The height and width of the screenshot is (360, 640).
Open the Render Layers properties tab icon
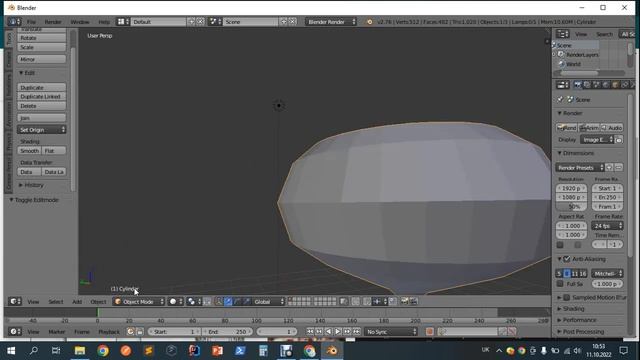click(x=587, y=85)
